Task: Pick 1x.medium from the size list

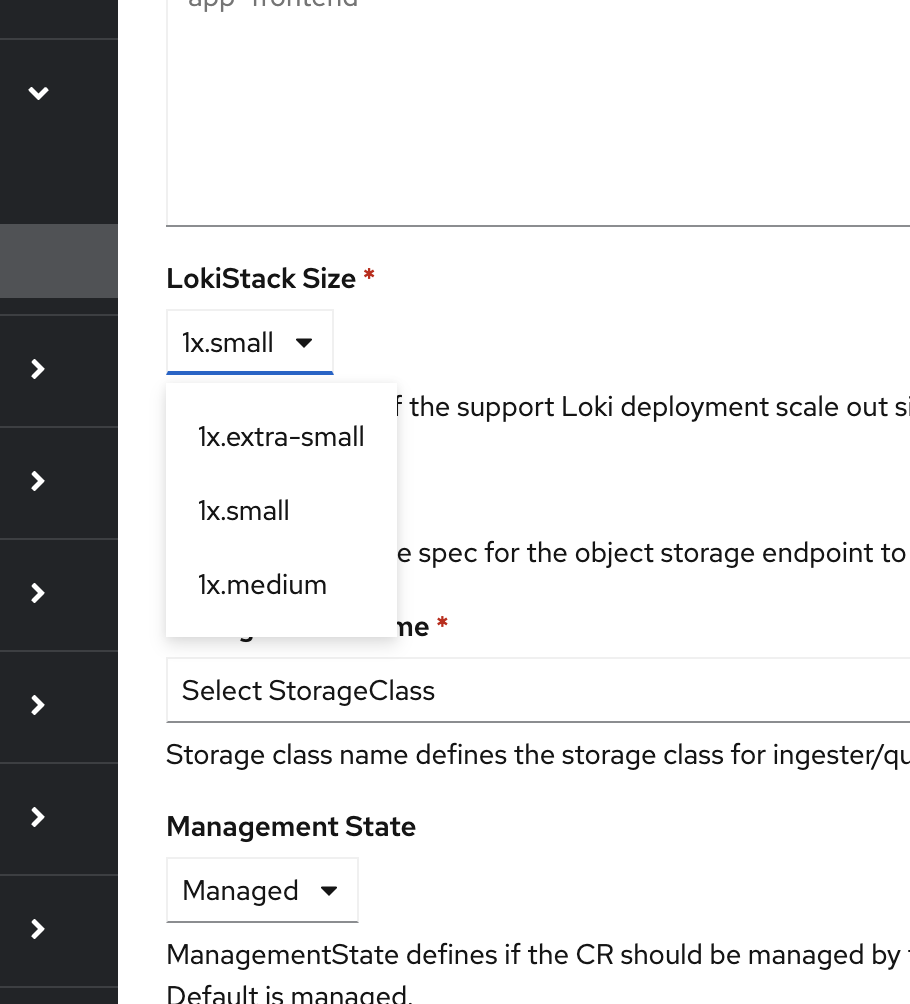Action: (262, 585)
